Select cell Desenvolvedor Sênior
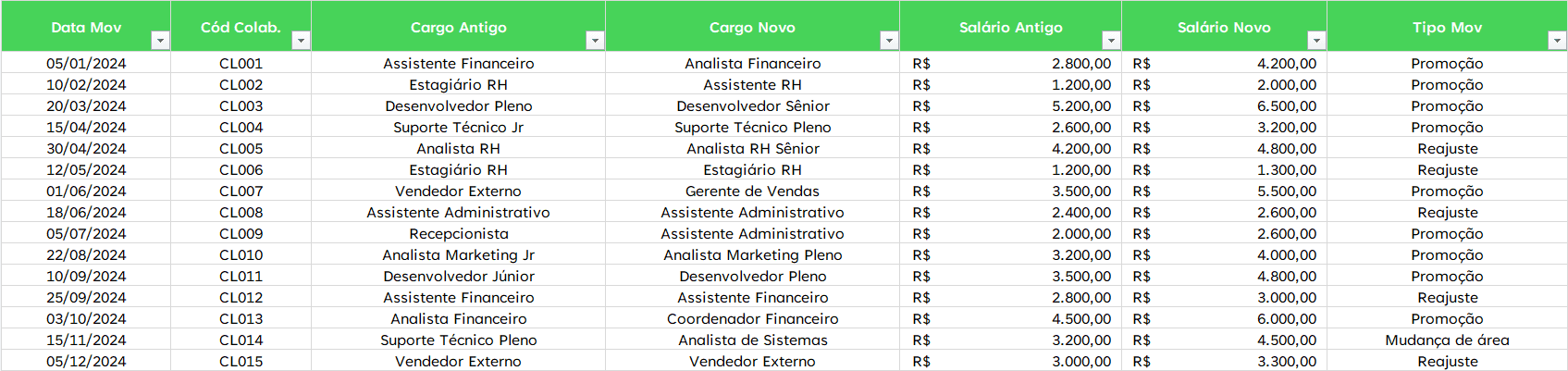Screen dimensions: 1568x371 (x=752, y=106)
